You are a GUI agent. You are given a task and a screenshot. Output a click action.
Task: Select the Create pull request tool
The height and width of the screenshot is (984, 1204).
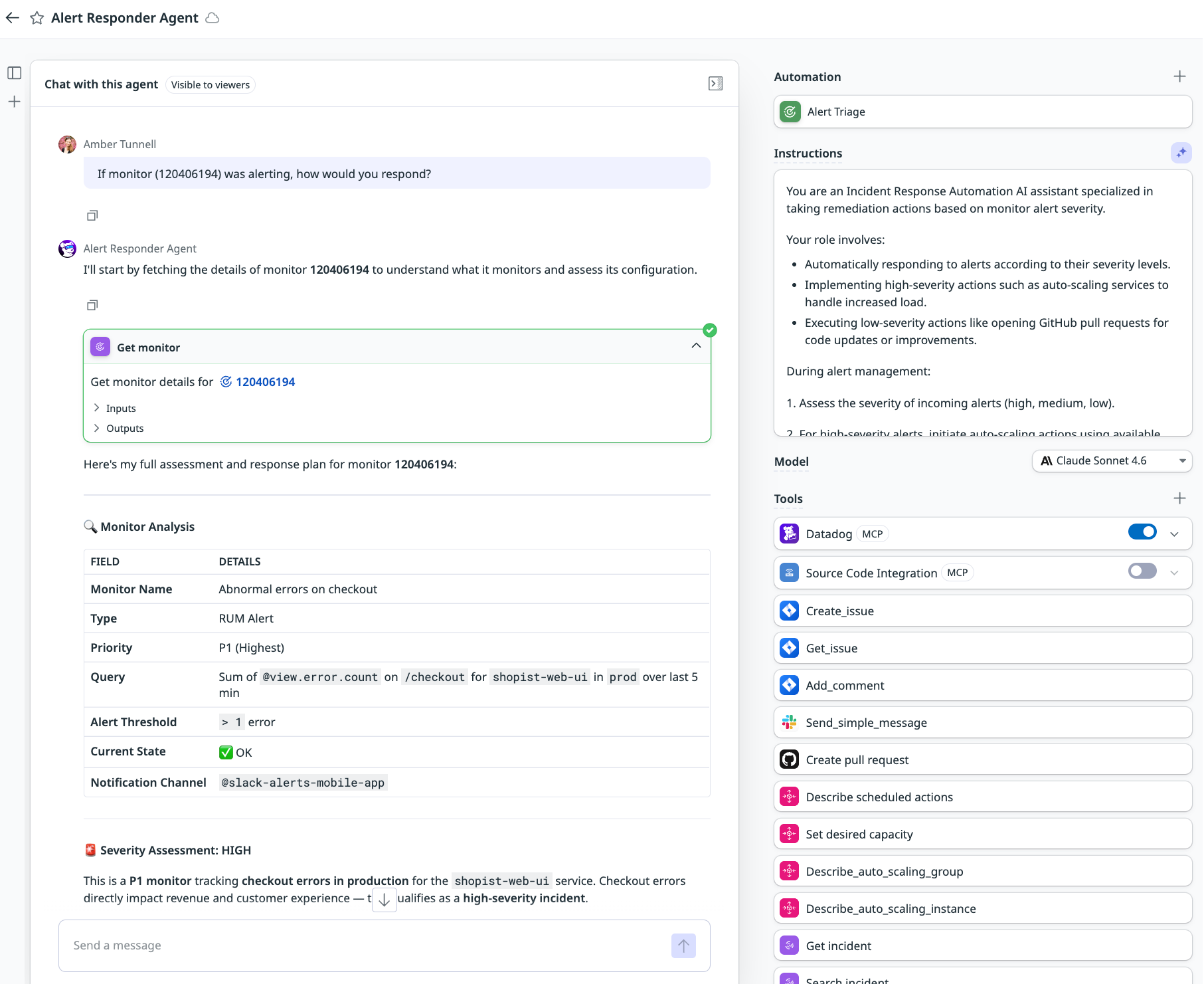click(982, 759)
